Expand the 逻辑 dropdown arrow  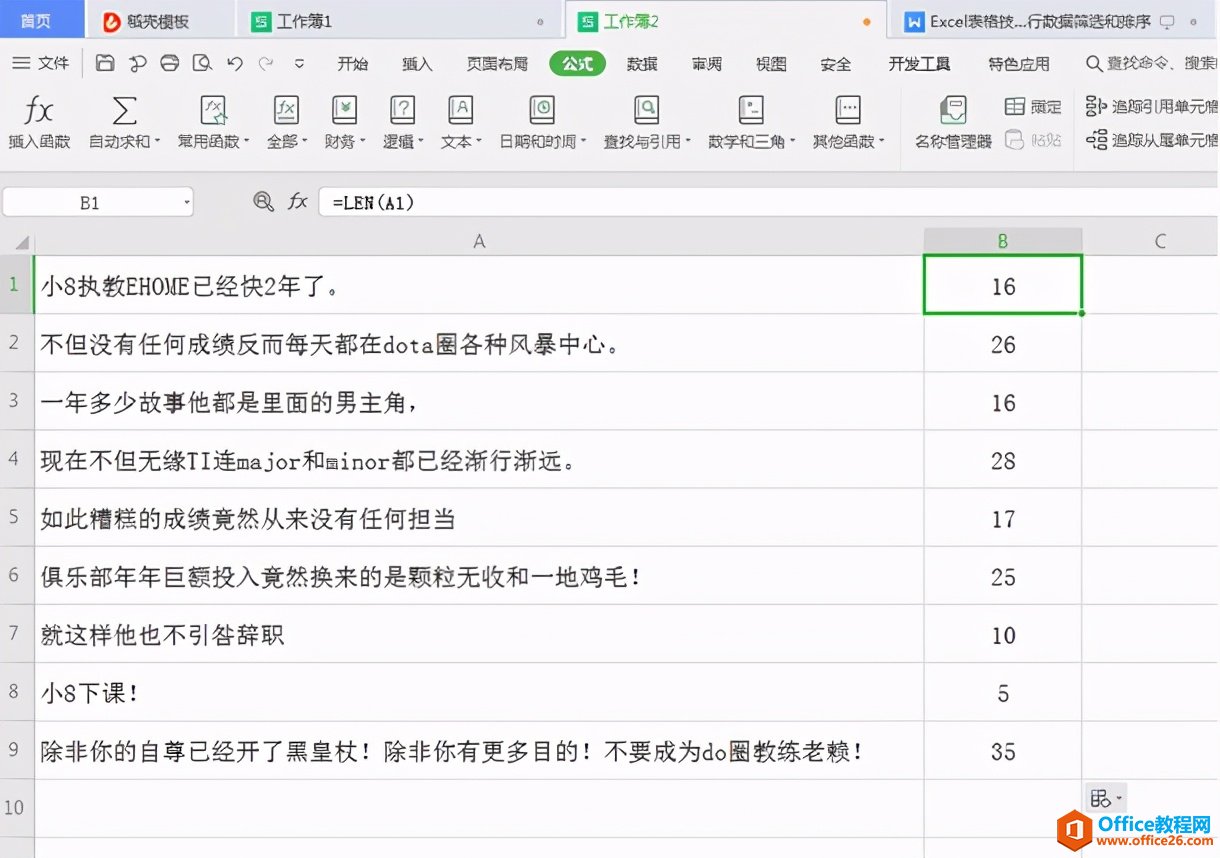pos(420,142)
